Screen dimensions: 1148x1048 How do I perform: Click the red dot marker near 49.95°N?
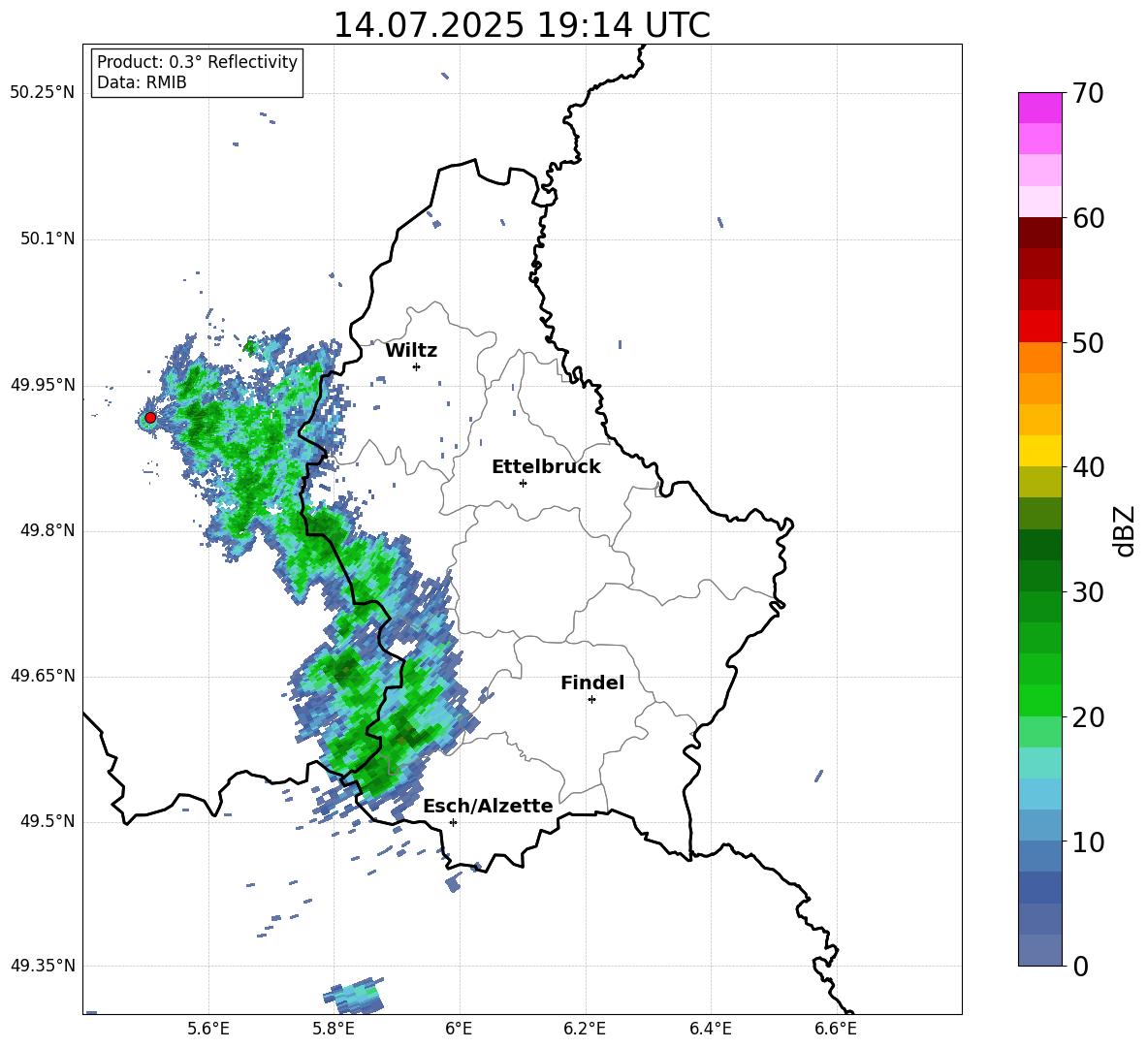(150, 418)
